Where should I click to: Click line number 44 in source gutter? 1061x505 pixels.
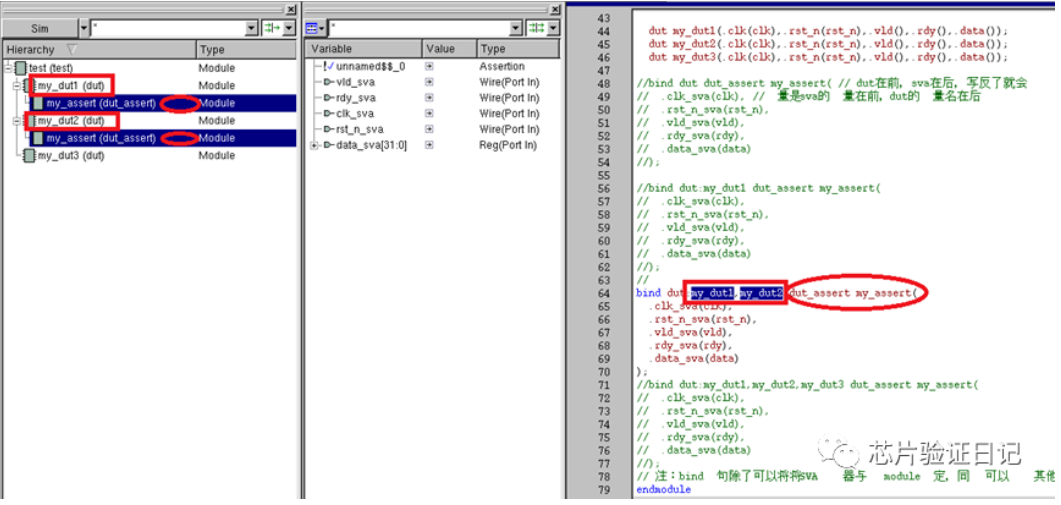pos(603,31)
